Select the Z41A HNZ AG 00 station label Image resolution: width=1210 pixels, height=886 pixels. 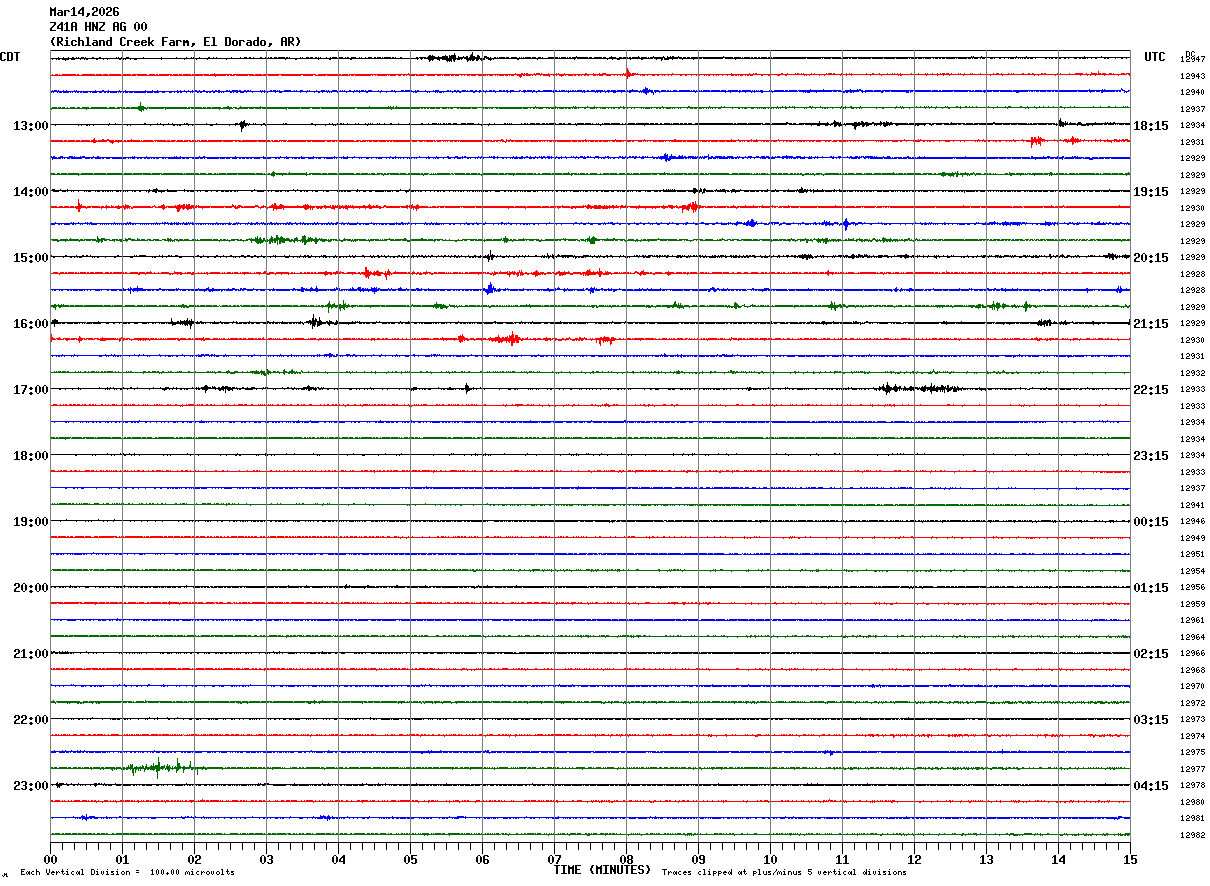pyautogui.click(x=98, y=27)
